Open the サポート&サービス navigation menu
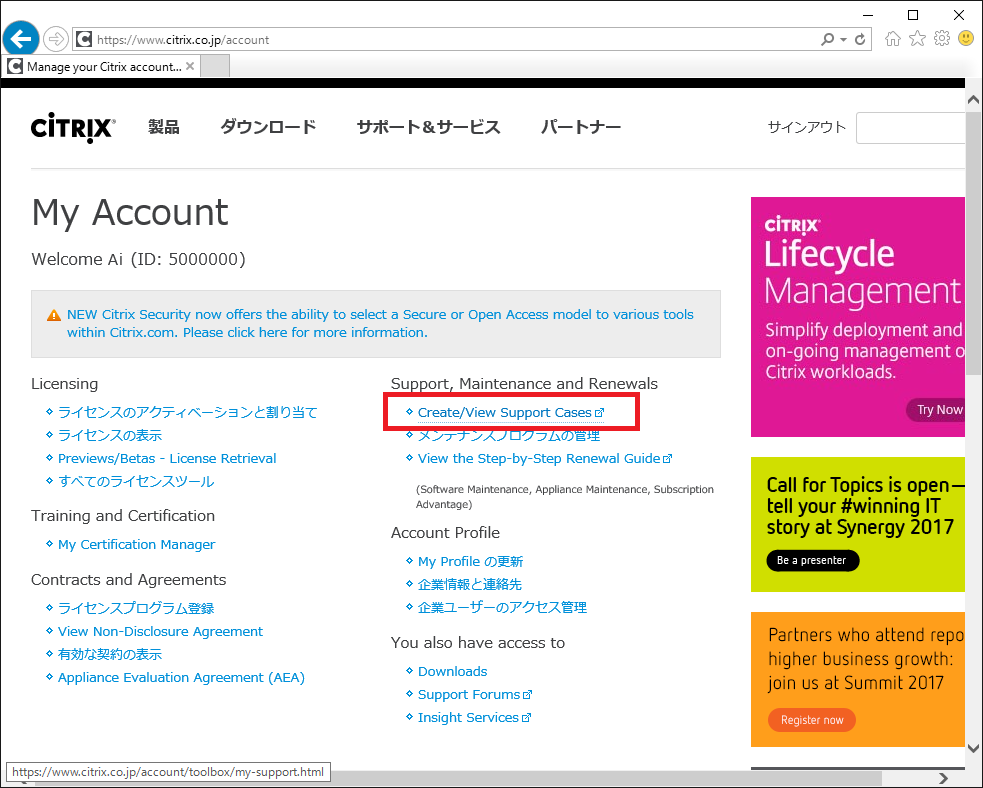This screenshot has height=788, width=983. (x=428, y=127)
